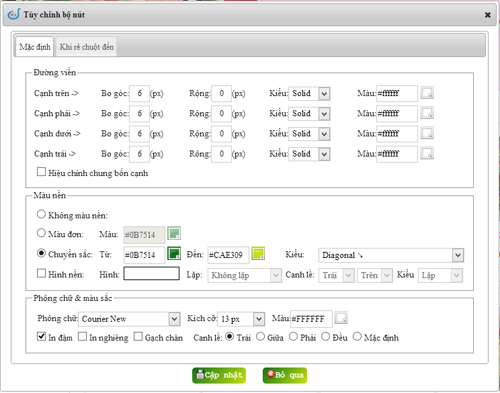Click the Bỏ qua button
Screen dimensions: 500x393
point(285,375)
